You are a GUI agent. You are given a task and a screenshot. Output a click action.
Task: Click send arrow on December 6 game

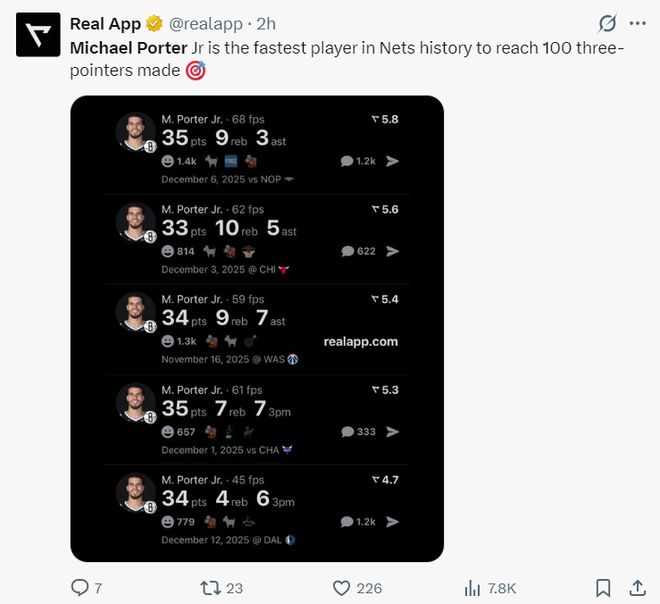pyautogui.click(x=393, y=161)
